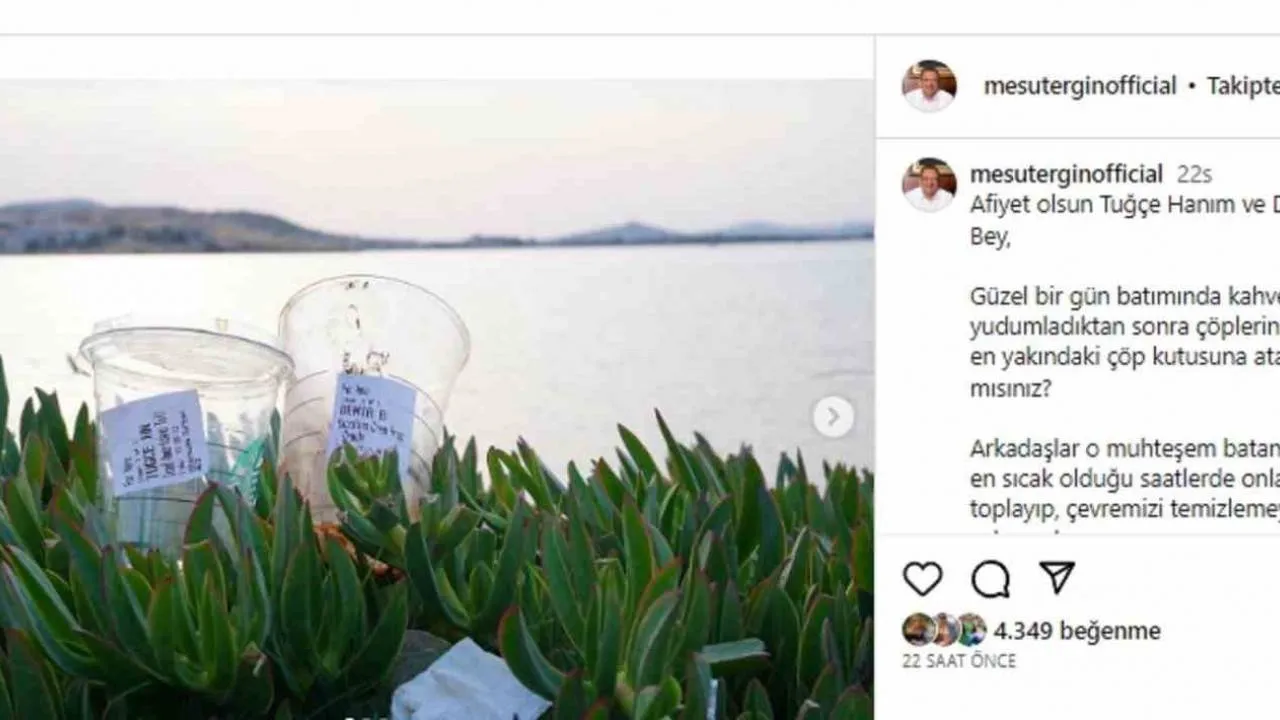This screenshot has width=1280, height=720.
Task: Open the middle liker's avatar
Action: coord(945,630)
